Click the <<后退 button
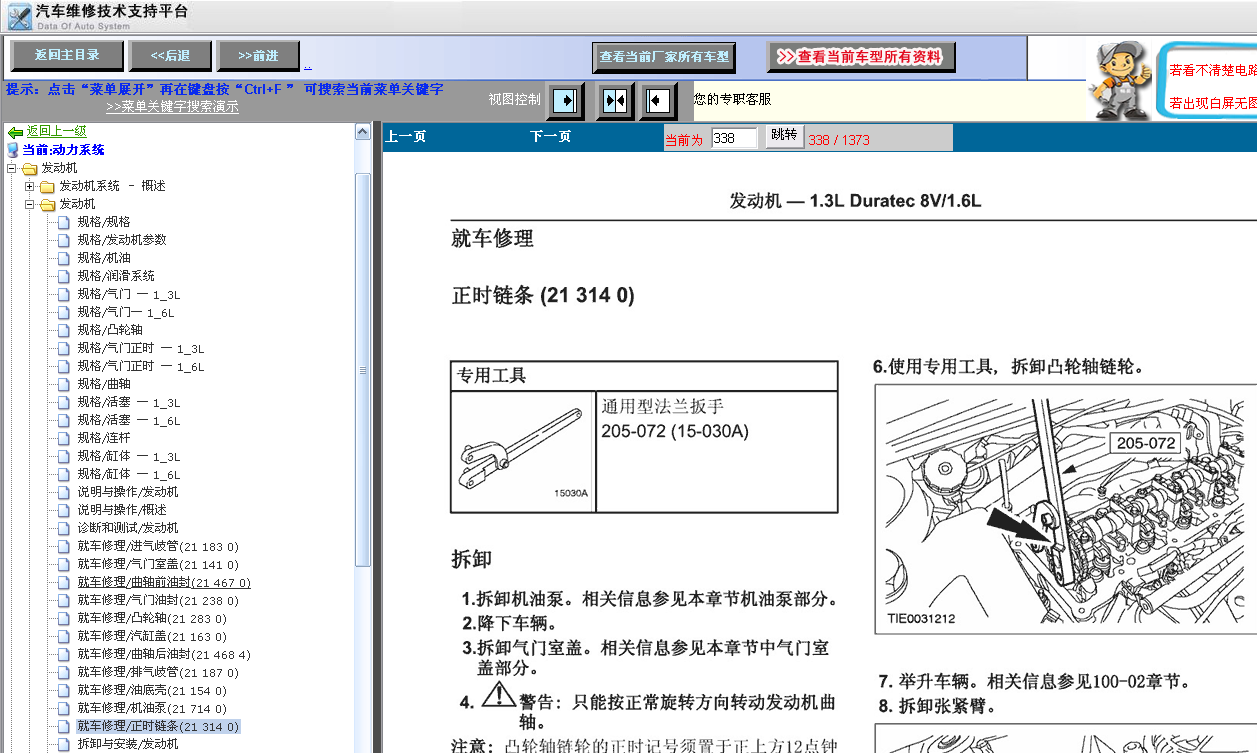Screen dimensions: 1257x753 170,56
